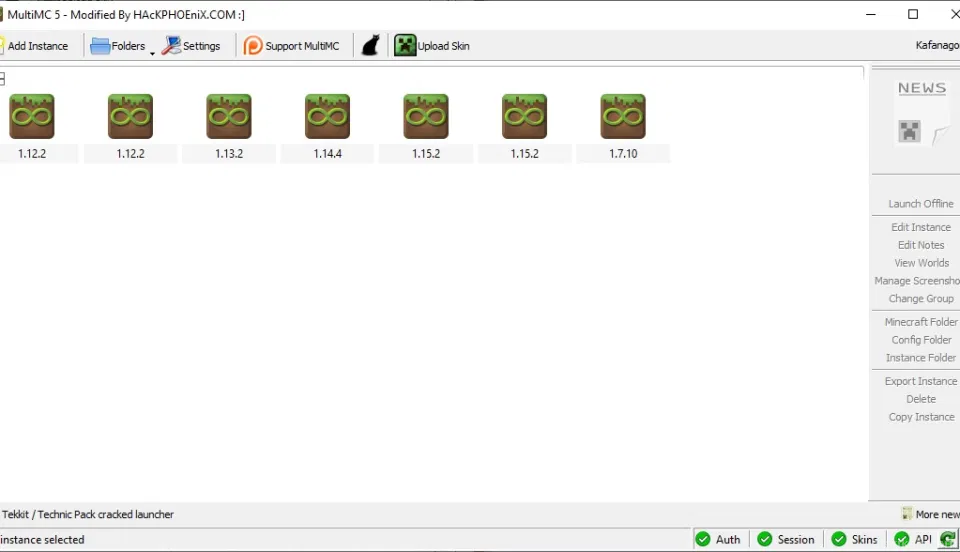Open the Config Folder
The width and height of the screenshot is (960, 552).
(x=921, y=340)
